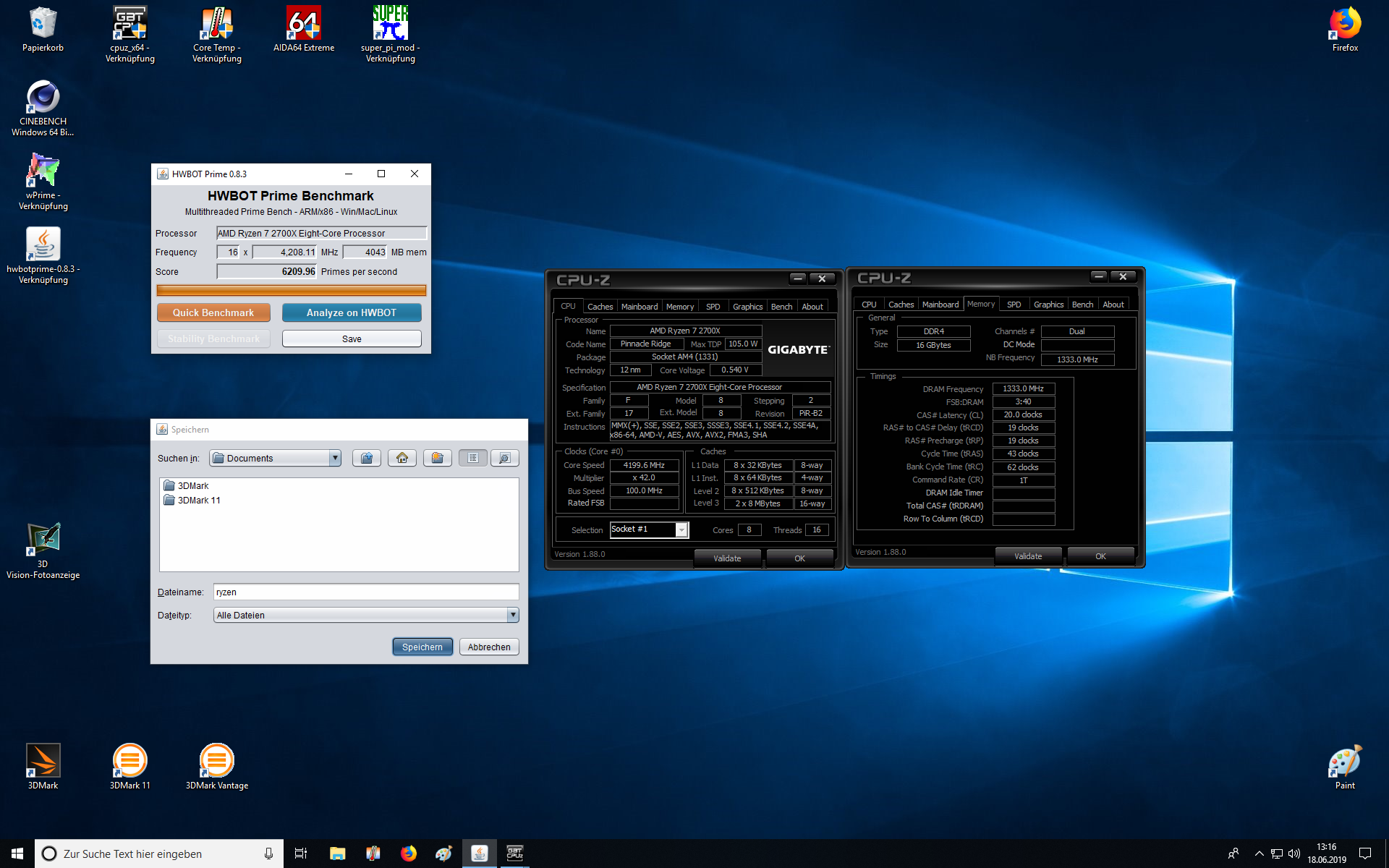Launch 3DMark desktop icon

click(x=43, y=767)
